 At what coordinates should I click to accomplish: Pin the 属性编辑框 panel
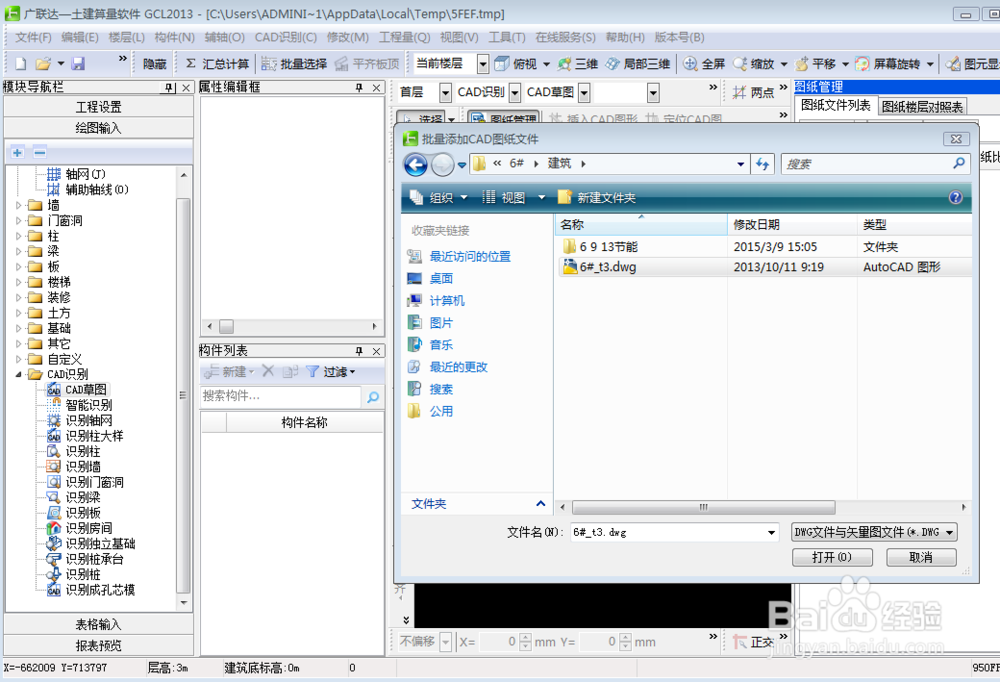[x=359, y=87]
